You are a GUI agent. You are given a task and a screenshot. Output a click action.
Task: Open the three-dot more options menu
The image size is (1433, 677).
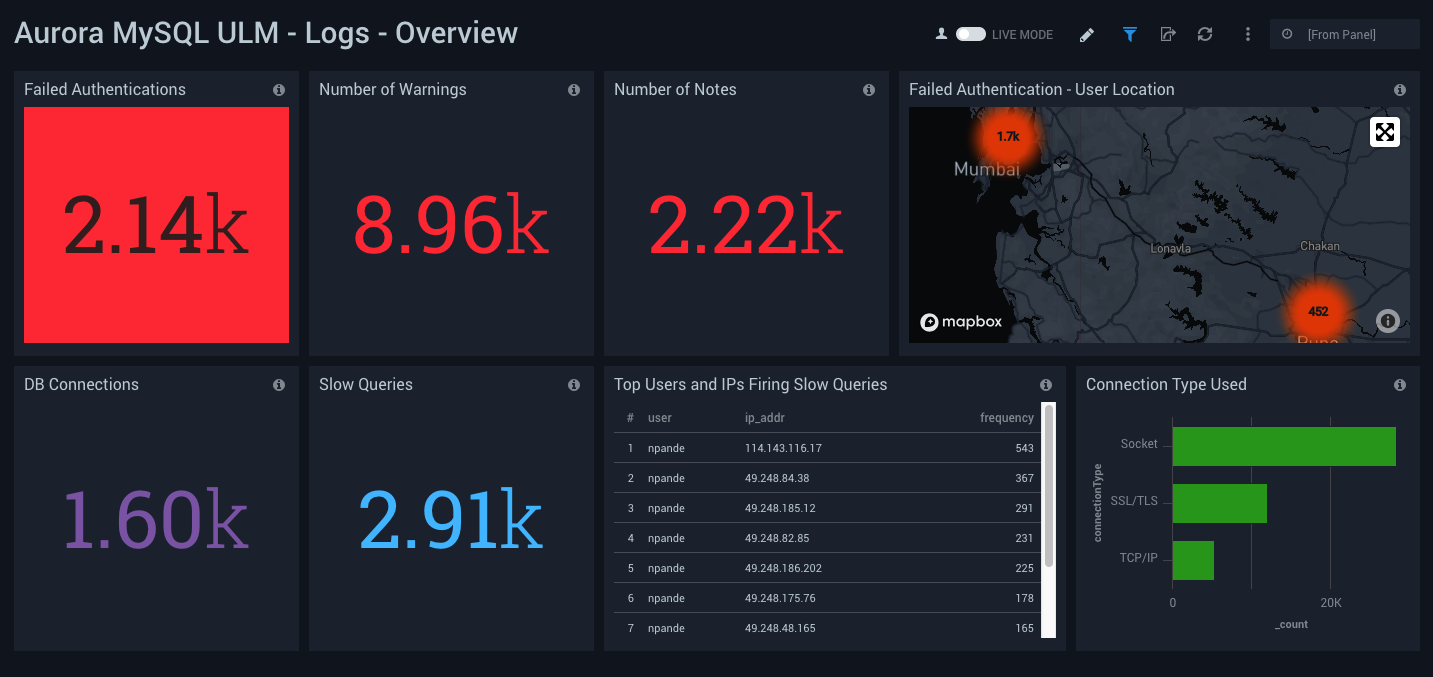tap(1247, 35)
